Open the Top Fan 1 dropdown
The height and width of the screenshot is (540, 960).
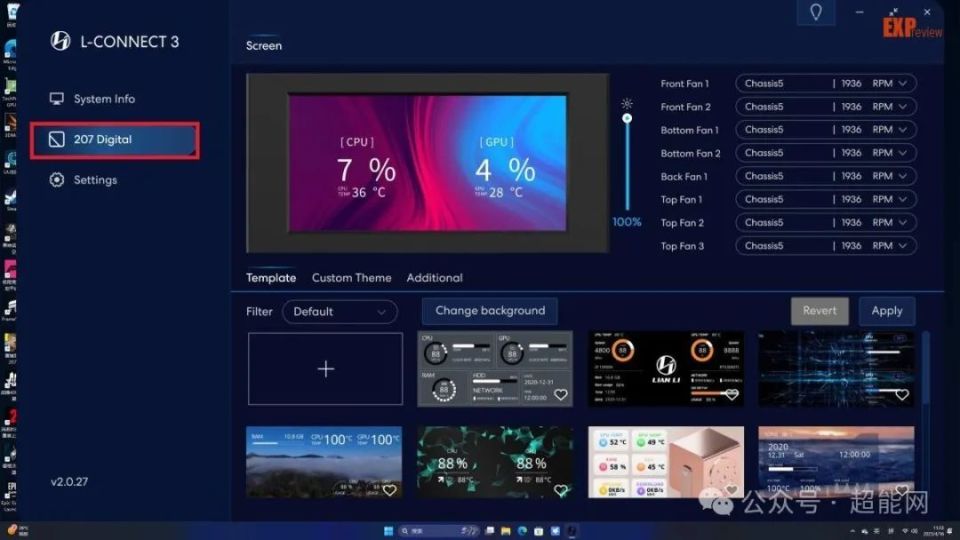[826, 200]
